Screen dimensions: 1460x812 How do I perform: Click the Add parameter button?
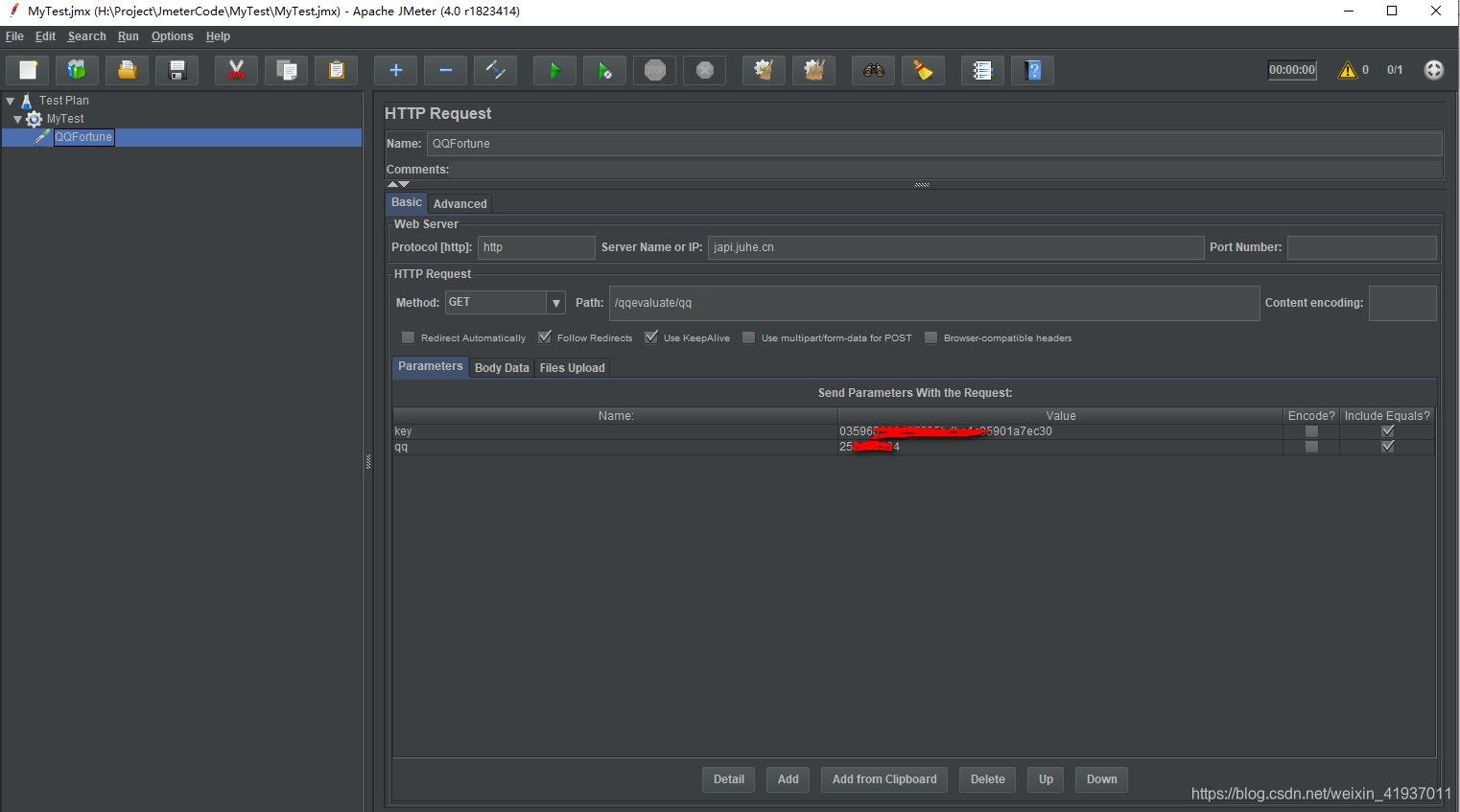tap(789, 779)
